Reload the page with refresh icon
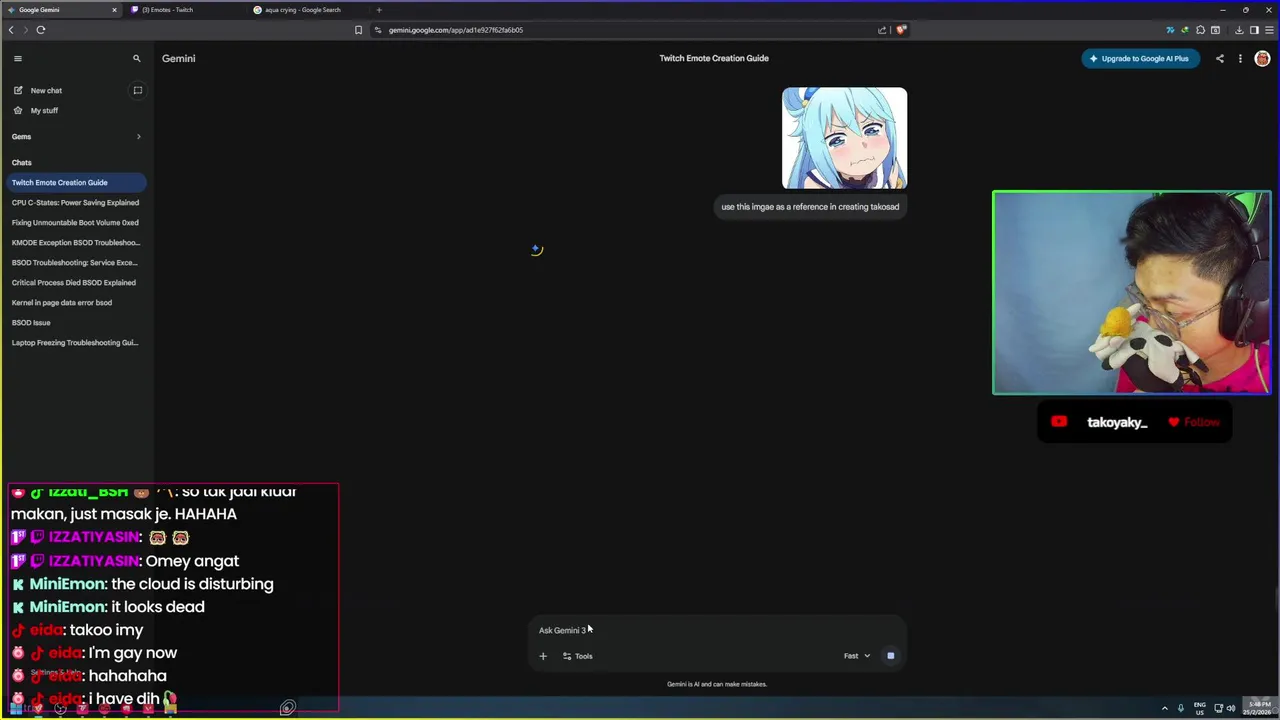The height and width of the screenshot is (720, 1280). [41, 30]
